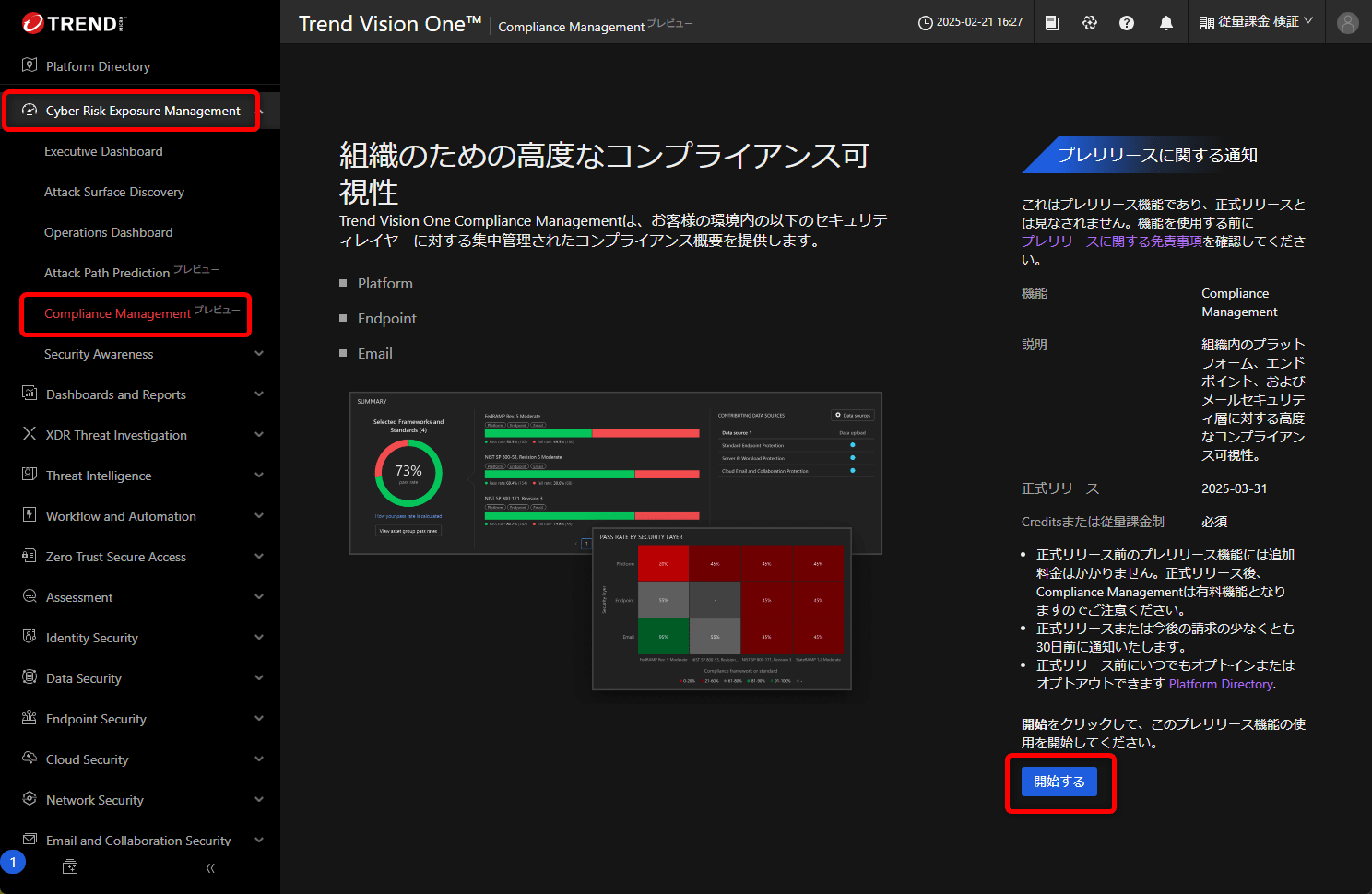Click the Cyber Risk Exposure Management gauge icon
This screenshot has width=1372, height=894.
tap(30, 110)
